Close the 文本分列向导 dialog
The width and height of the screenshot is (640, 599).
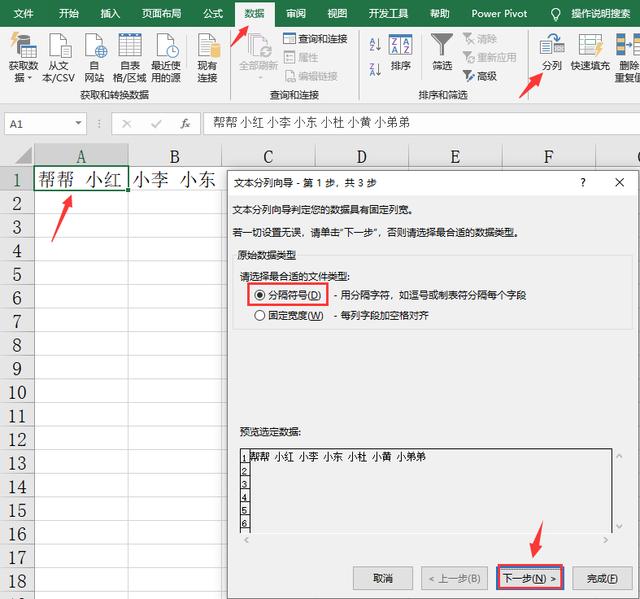[619, 182]
